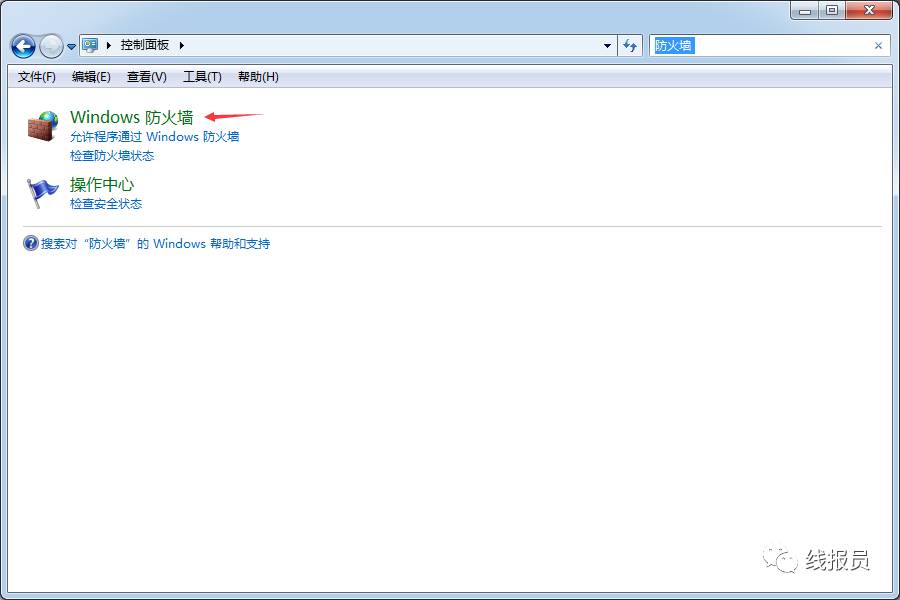Open the Windows 防火墙 heading link
The height and width of the screenshot is (600, 900).
click(x=131, y=117)
